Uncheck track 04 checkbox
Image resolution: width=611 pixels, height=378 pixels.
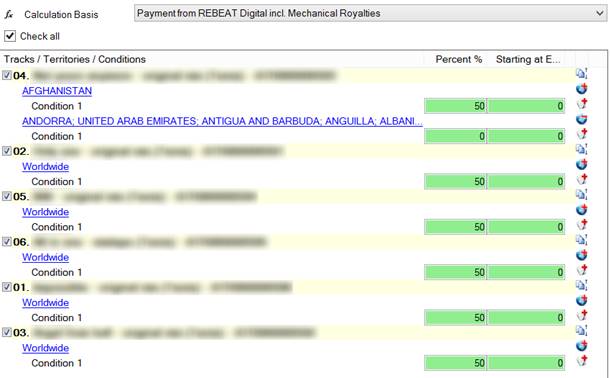tap(7, 75)
